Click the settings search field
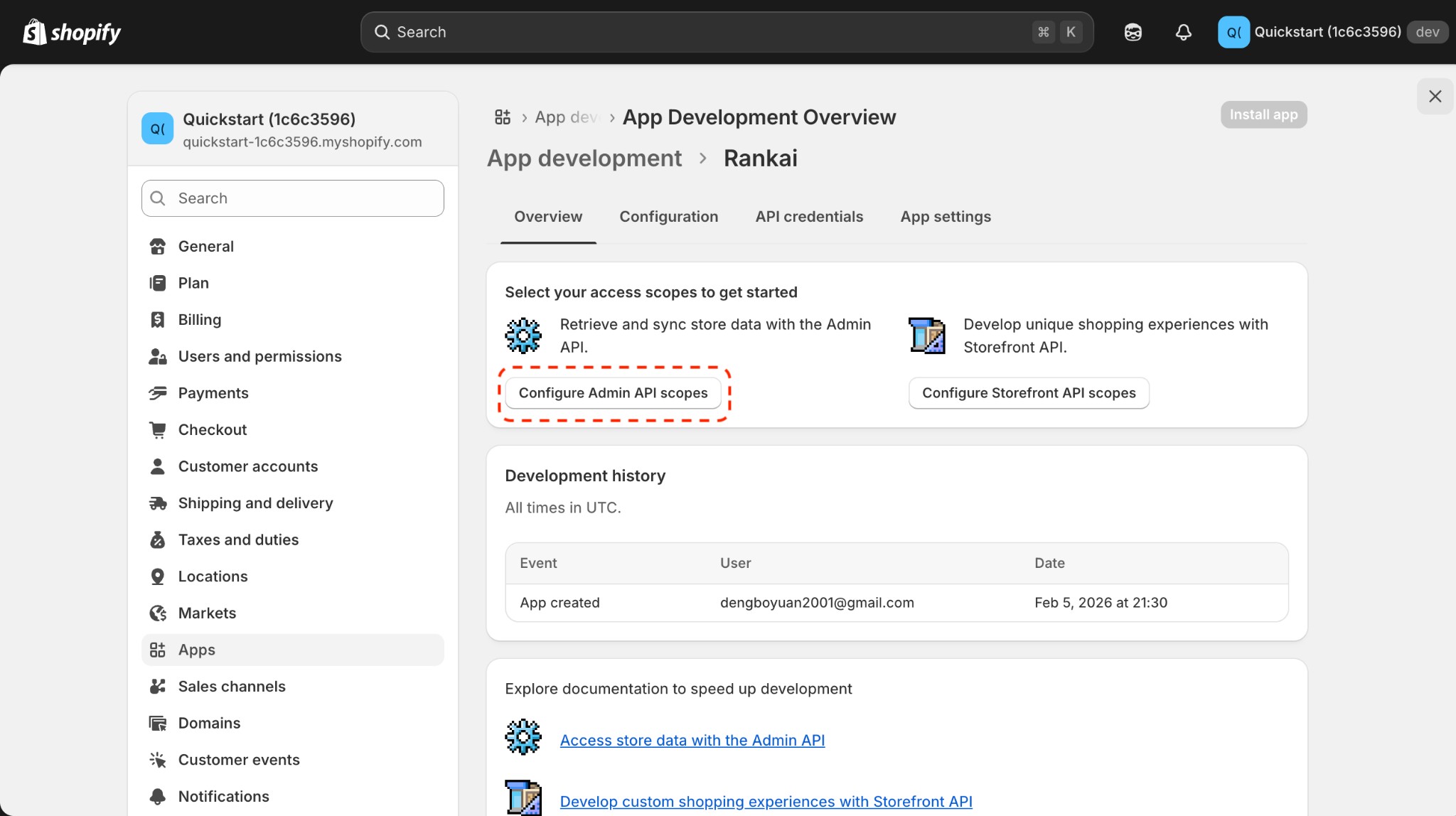Viewport: 1456px width, 816px height. click(291, 198)
